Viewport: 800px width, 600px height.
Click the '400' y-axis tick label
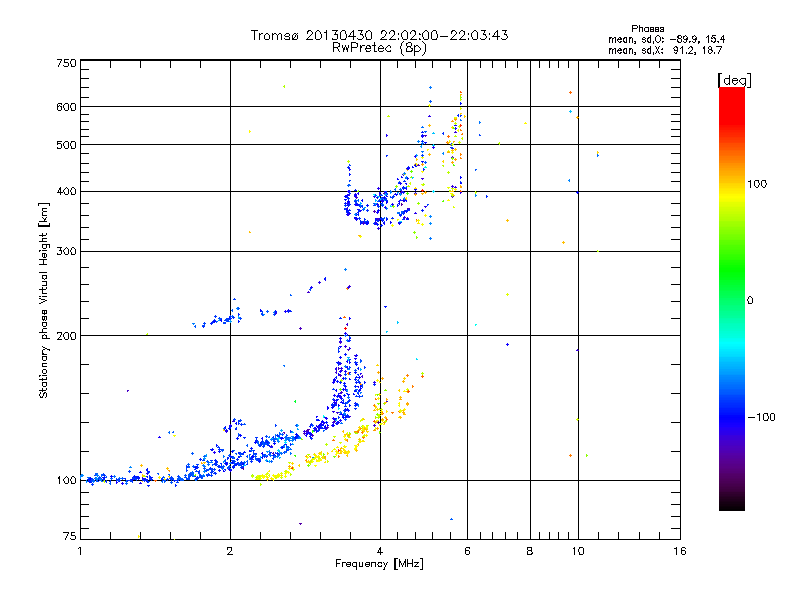[x=66, y=192]
